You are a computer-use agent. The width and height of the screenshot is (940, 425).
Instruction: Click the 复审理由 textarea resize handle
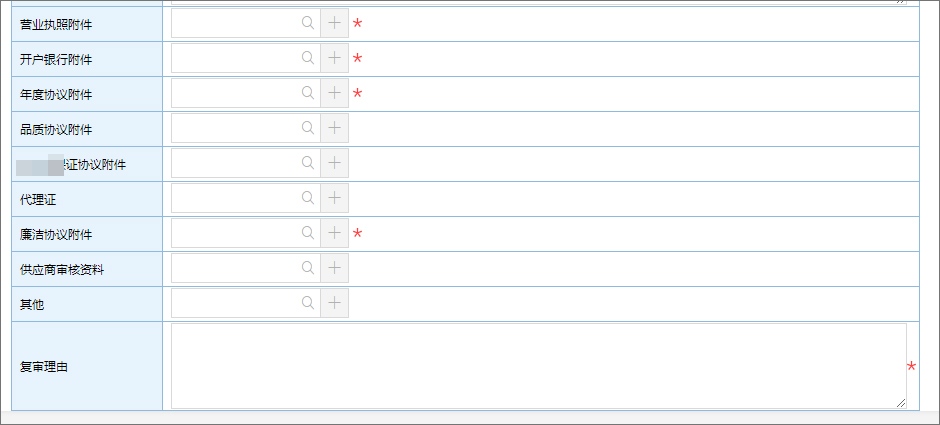point(901,403)
